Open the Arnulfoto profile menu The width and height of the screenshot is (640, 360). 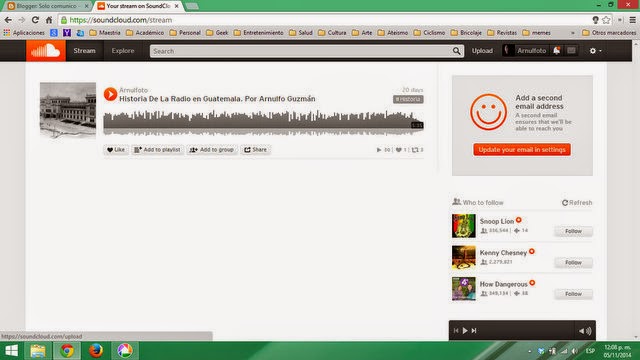[525, 51]
